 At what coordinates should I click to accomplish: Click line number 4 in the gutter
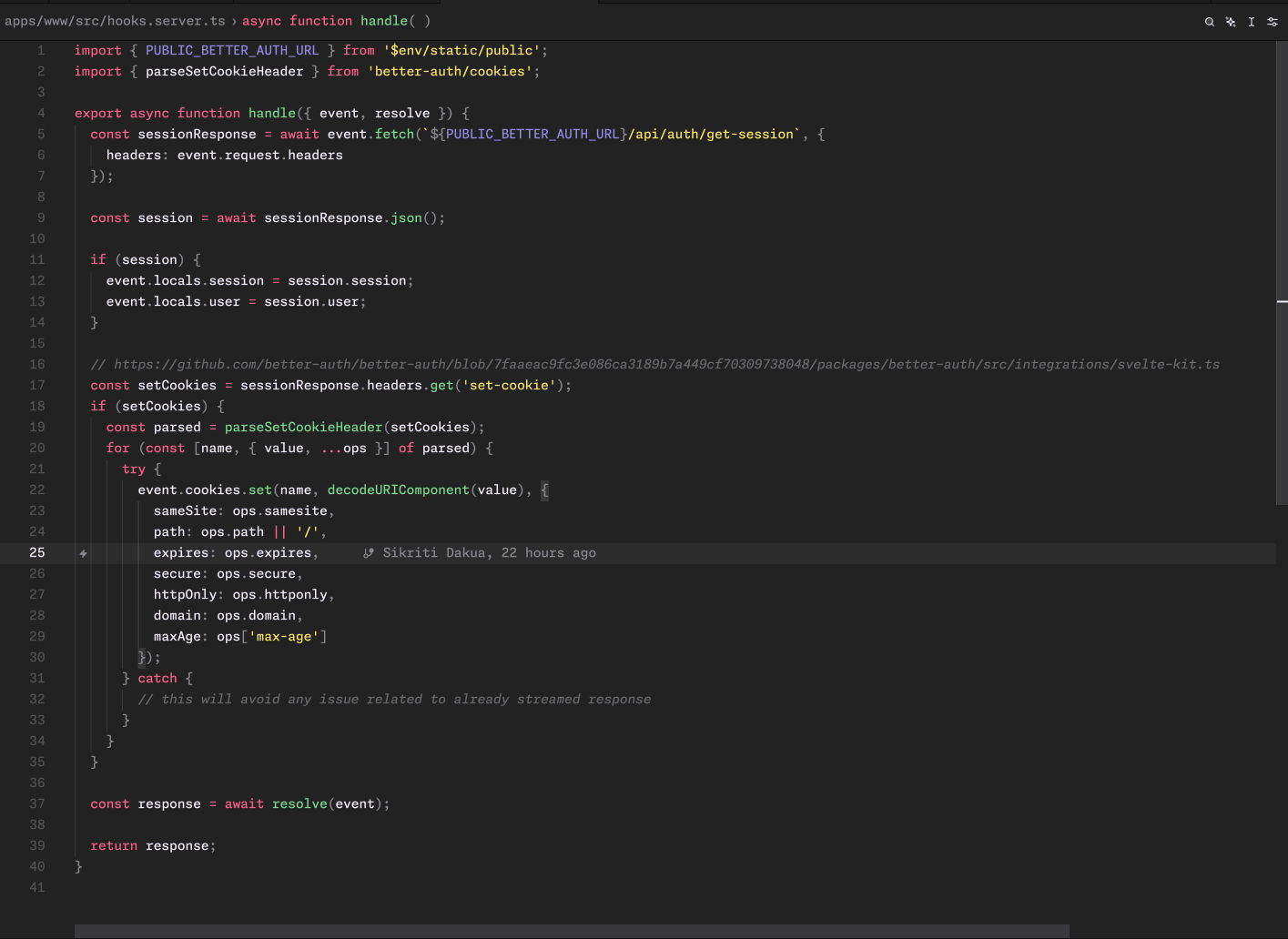pyautogui.click(x=41, y=113)
